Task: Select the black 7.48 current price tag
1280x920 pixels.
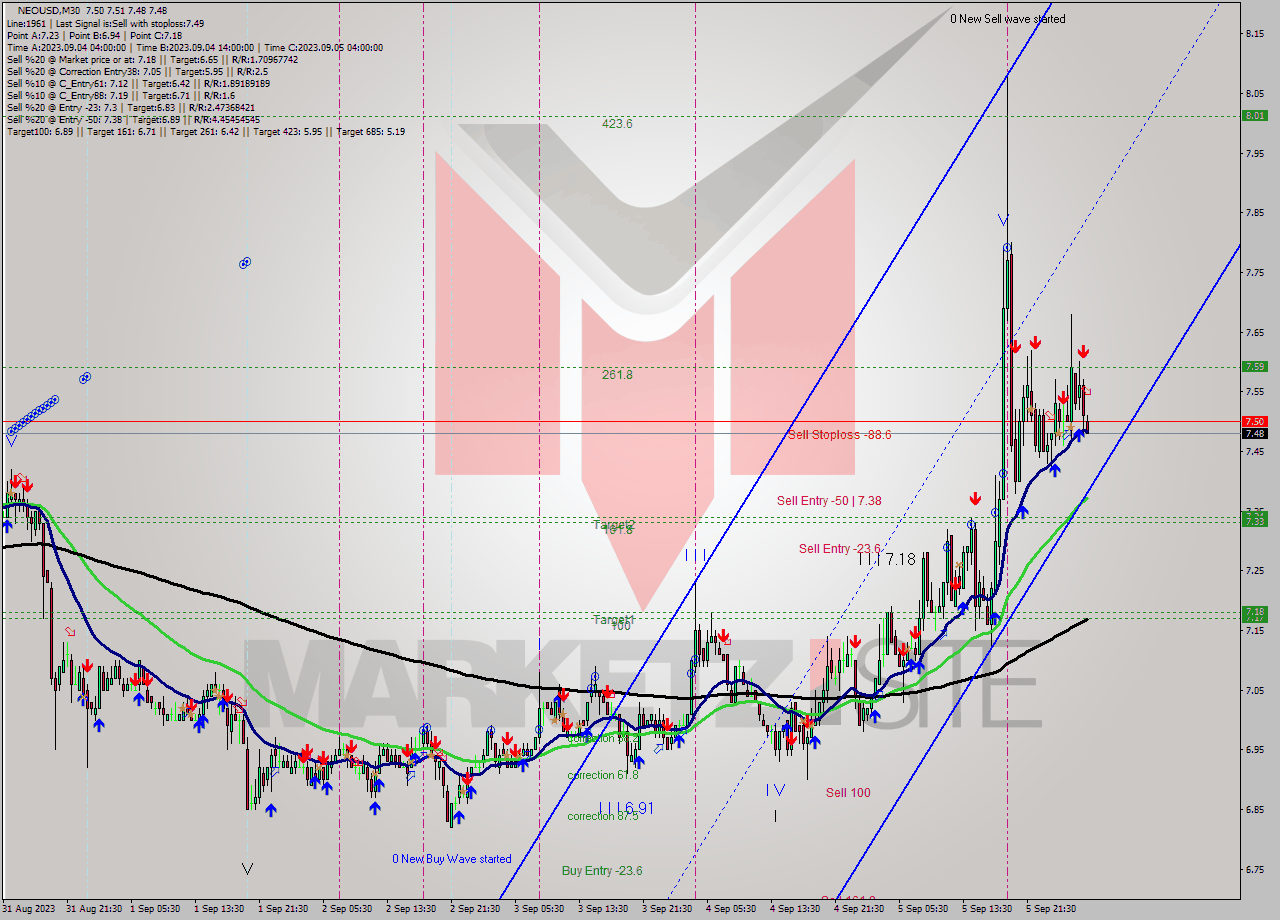Action: (x=1255, y=434)
